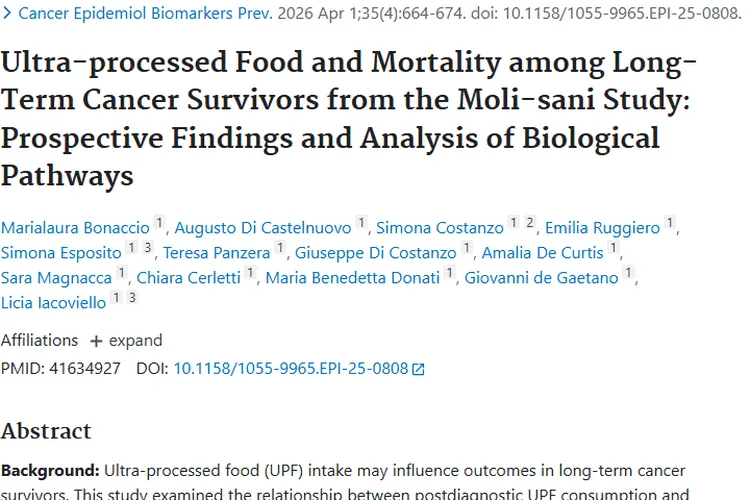Select author Simona Costanzo link
This screenshot has width=750, height=500.
tap(439, 228)
